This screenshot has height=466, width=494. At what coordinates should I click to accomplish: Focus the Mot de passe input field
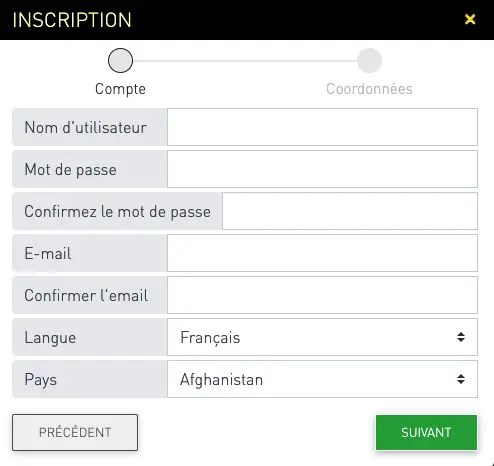322,169
